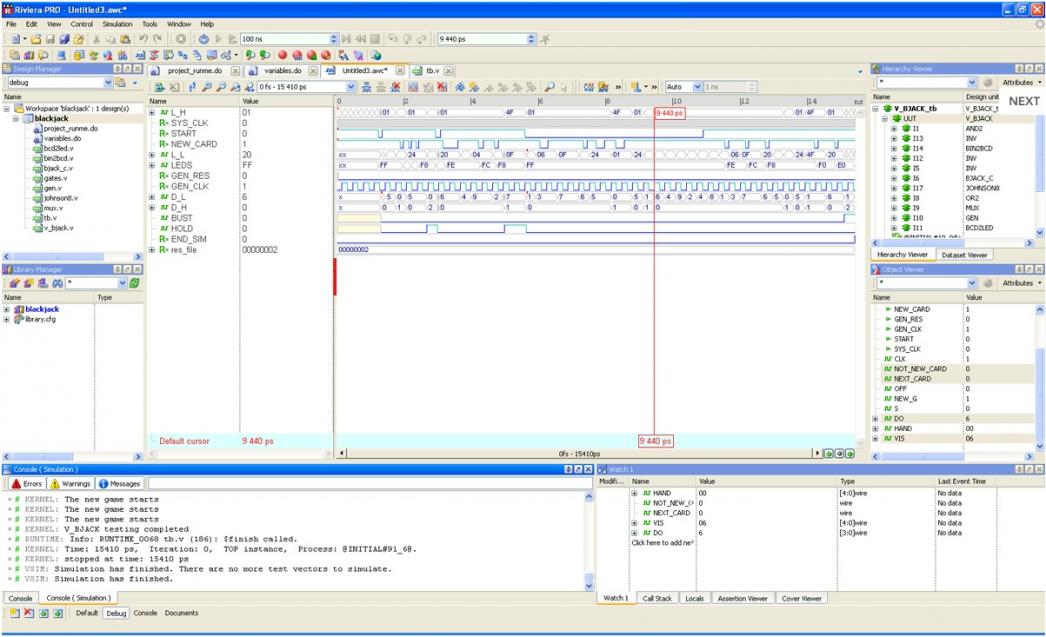
Task: Open the Auto dropdown in waveform toolbar
Action: [697, 87]
